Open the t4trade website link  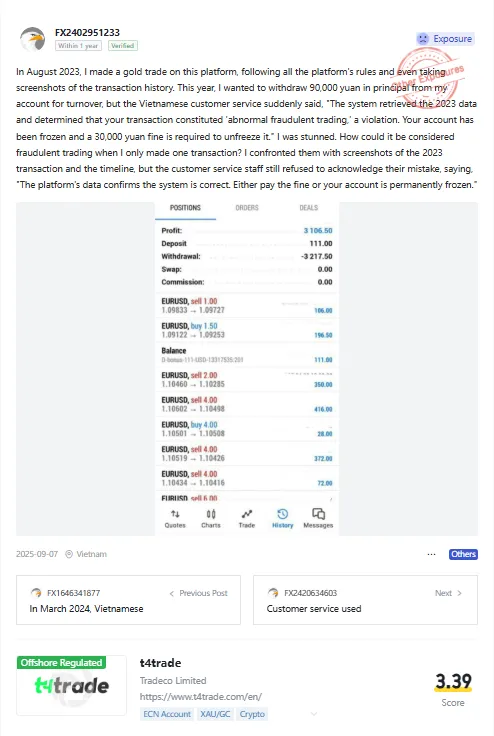point(201,697)
